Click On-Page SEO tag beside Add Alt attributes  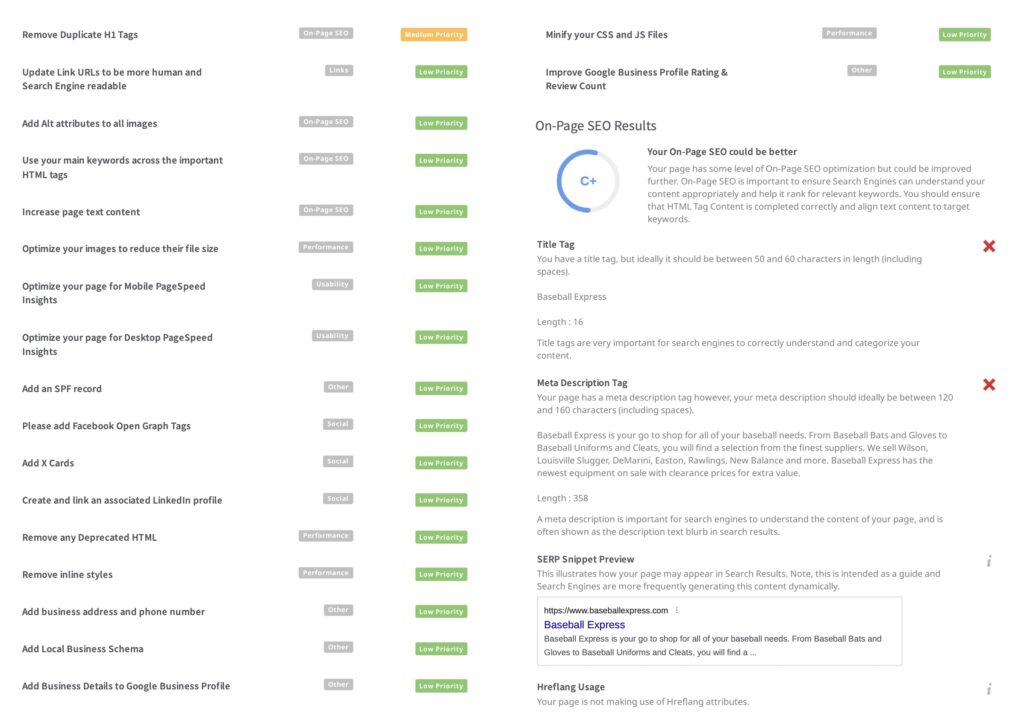point(326,122)
